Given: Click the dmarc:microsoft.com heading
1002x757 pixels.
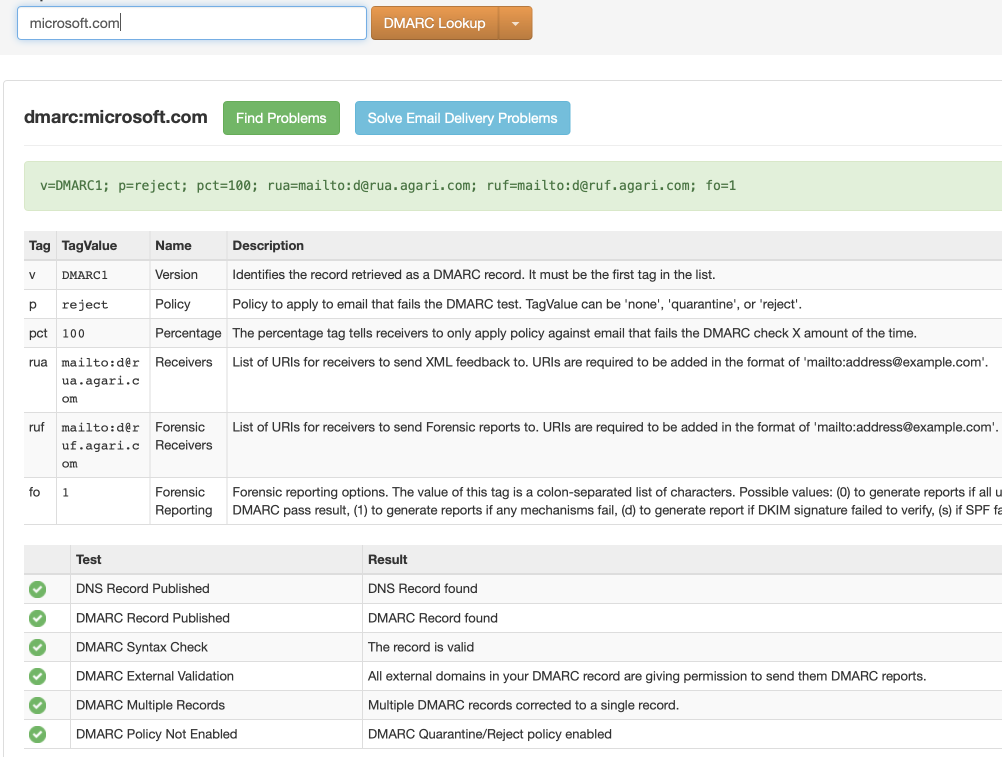Looking at the screenshot, I should [x=116, y=117].
